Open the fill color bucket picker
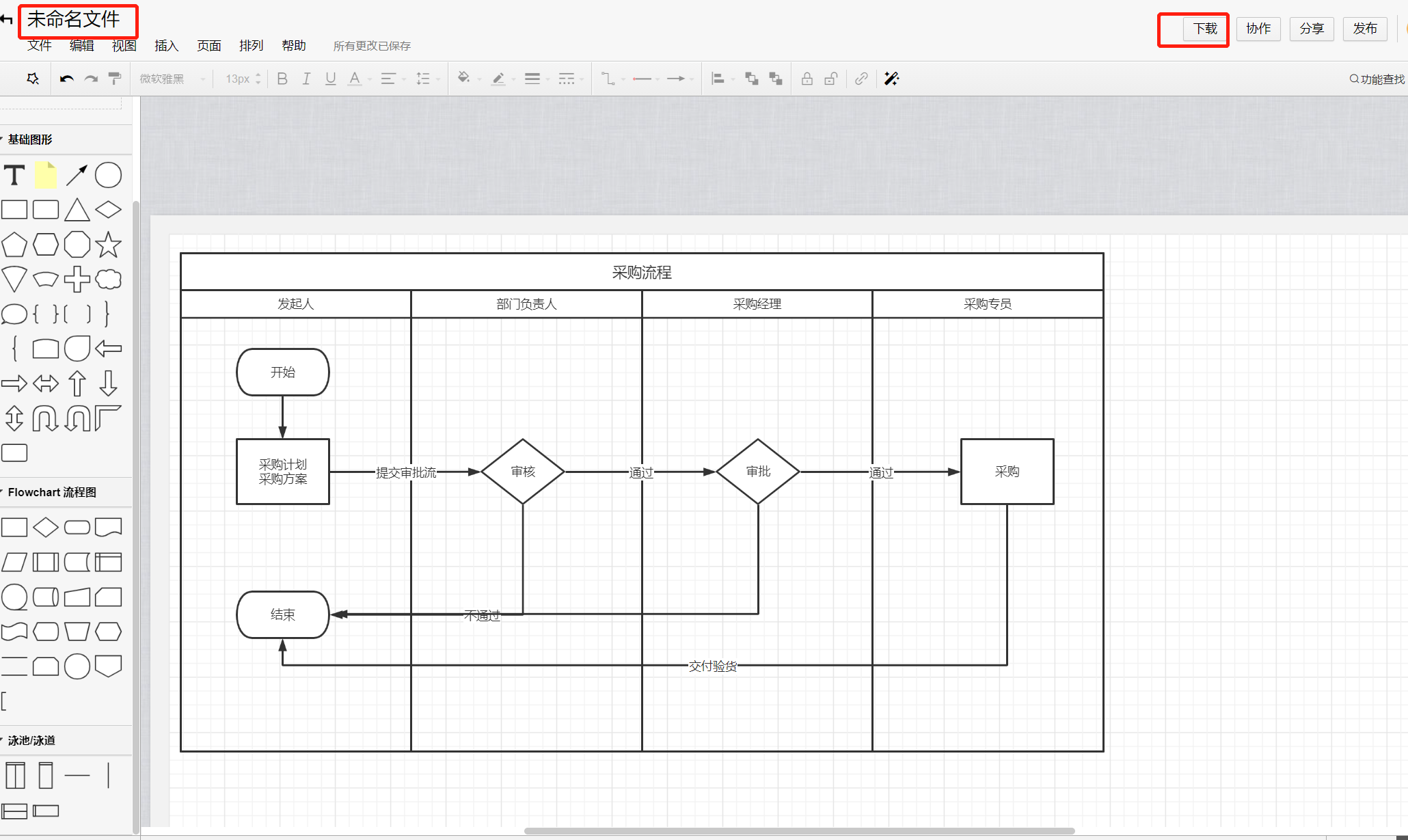 point(463,79)
